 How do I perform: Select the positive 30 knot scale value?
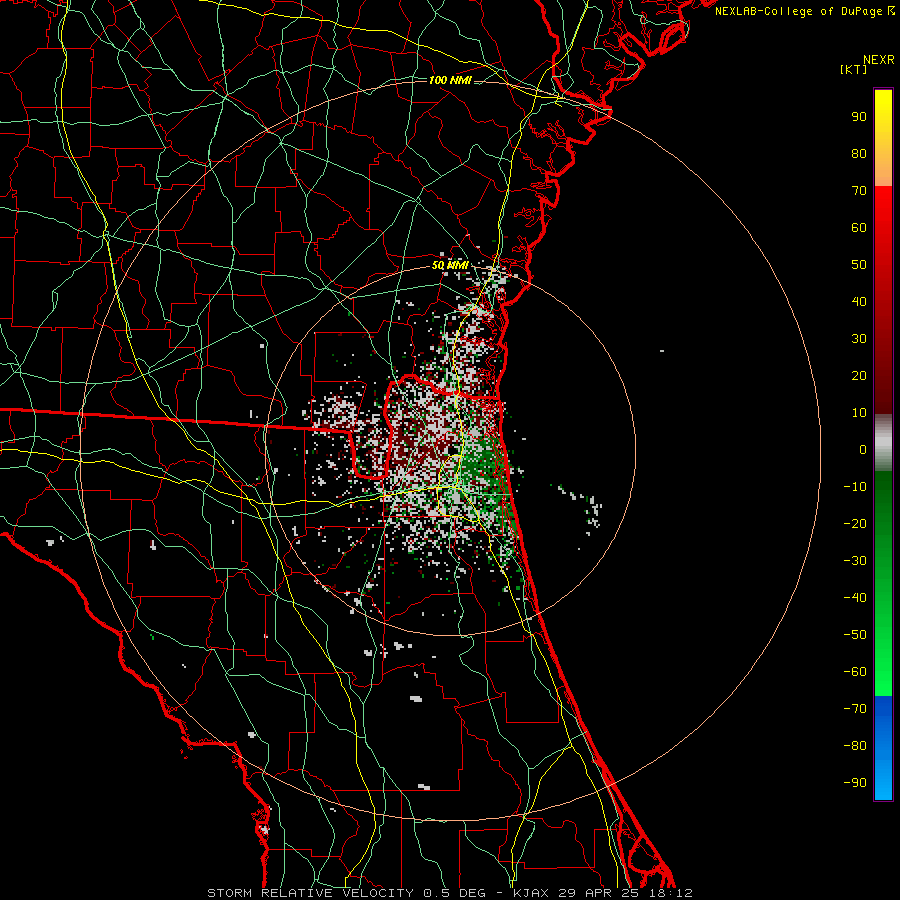point(859,339)
